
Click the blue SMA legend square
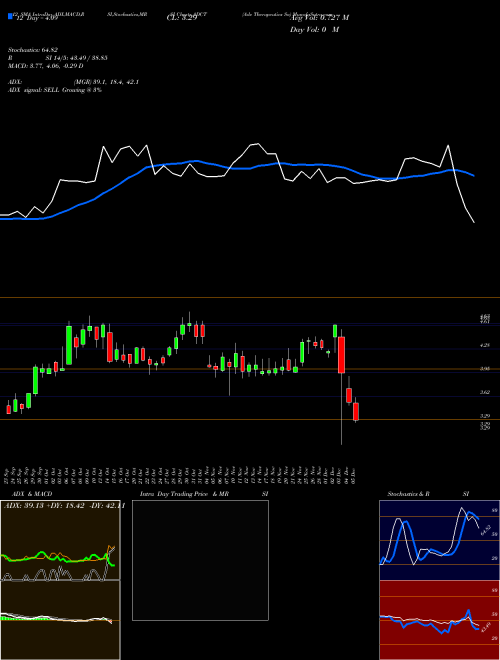click(10, 16)
